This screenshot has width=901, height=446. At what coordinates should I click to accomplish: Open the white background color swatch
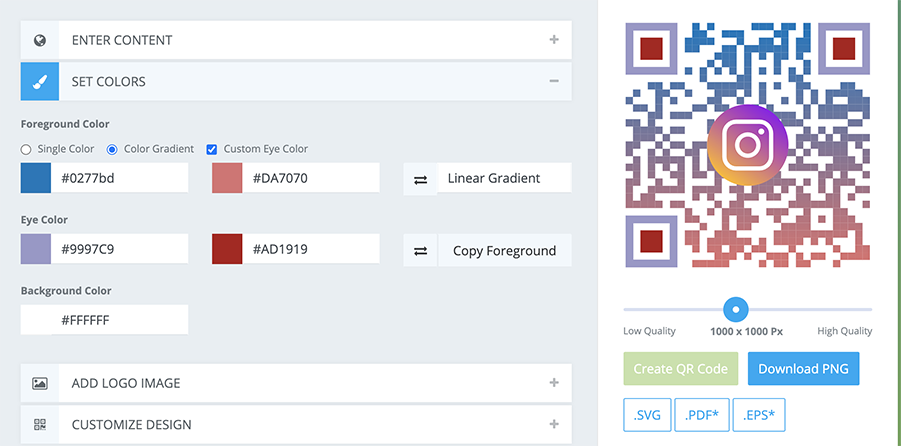coord(36,320)
